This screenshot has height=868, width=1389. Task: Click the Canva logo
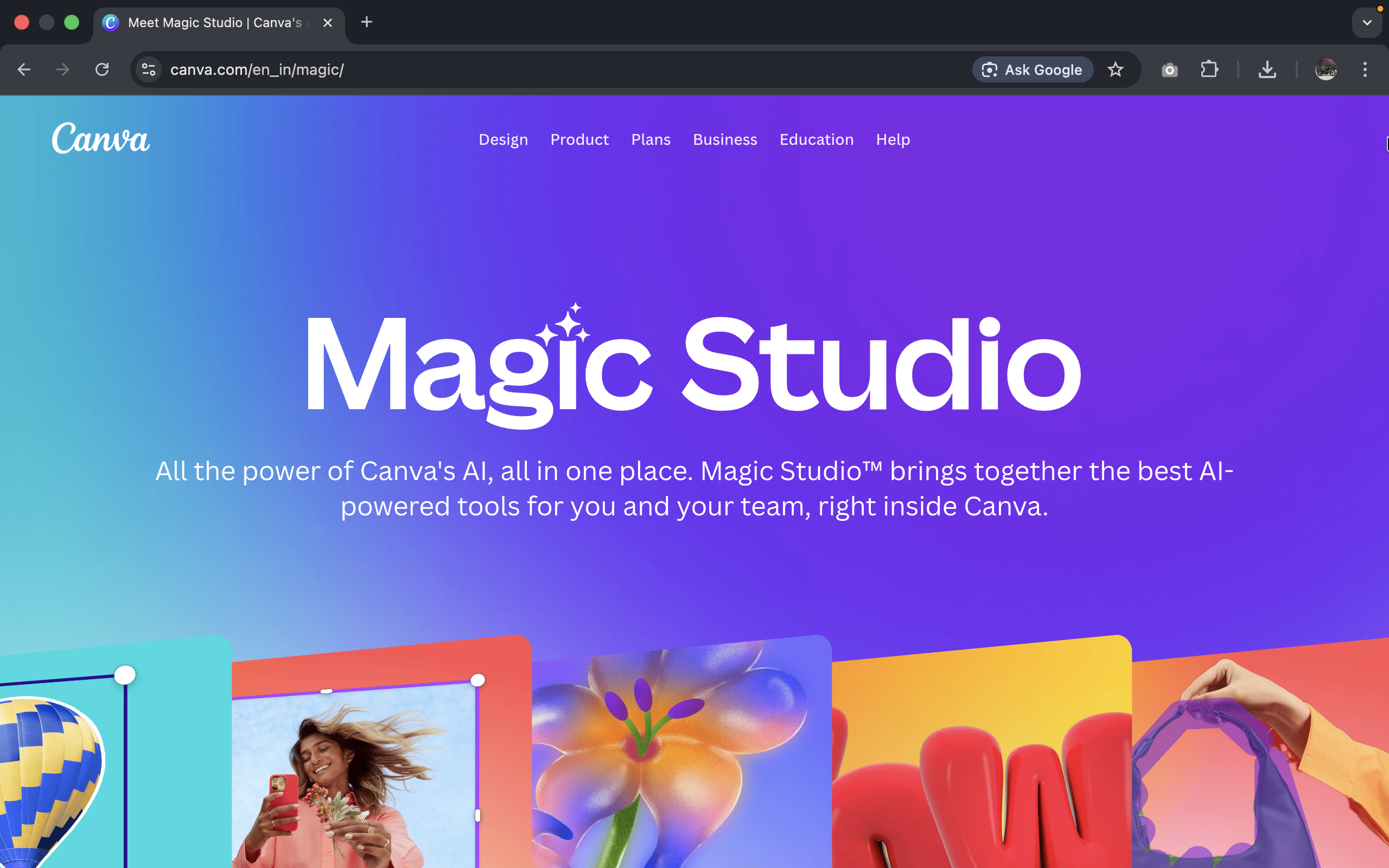point(100,138)
